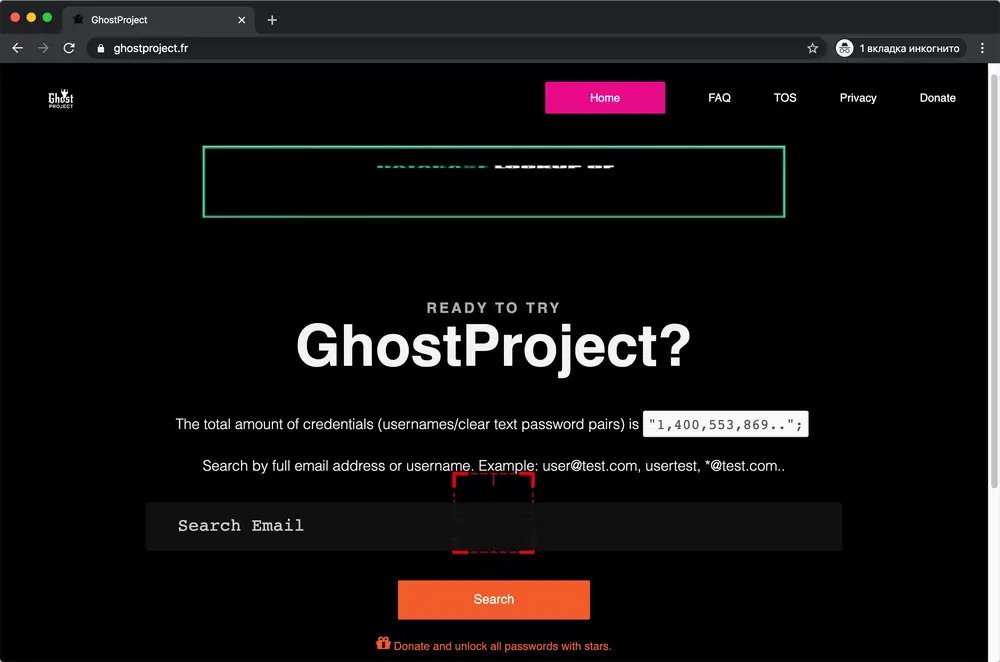1000x662 pixels.
Task: Click the bookmark star icon
Action: (812, 47)
